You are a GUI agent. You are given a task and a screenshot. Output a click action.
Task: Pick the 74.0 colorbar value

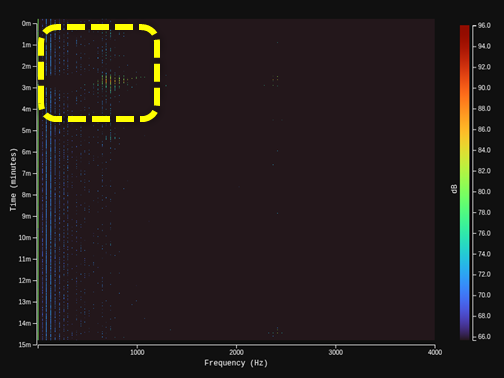[x=484, y=254]
